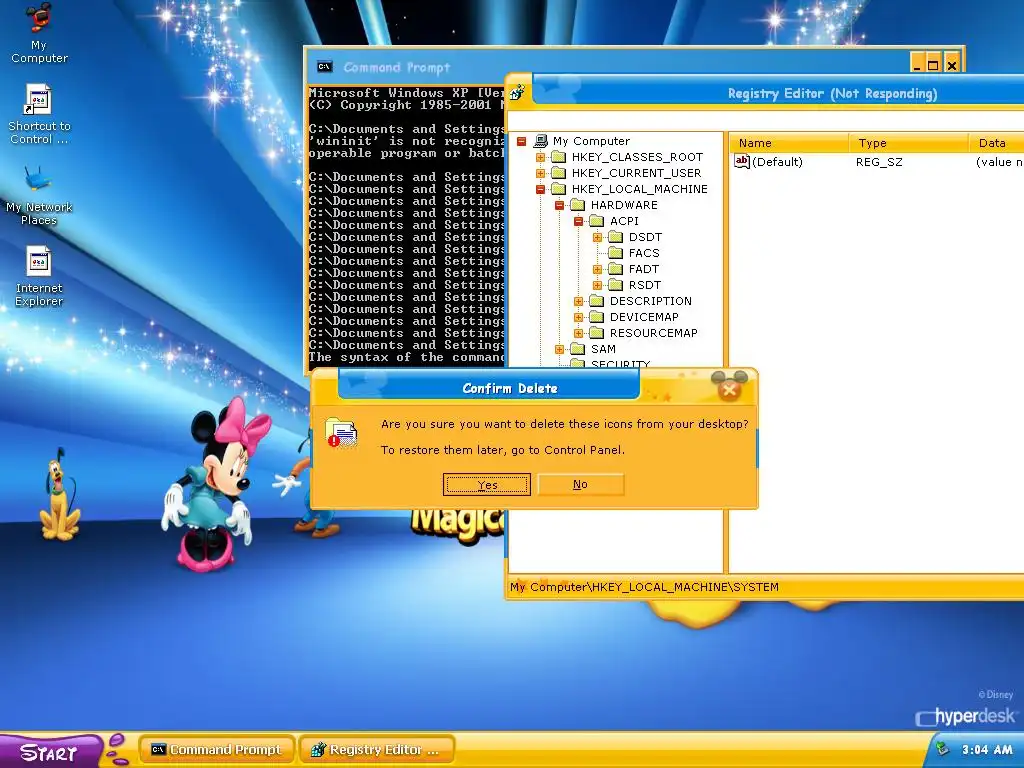Maximize the Command Prompt window
The image size is (1024, 768).
(933, 65)
